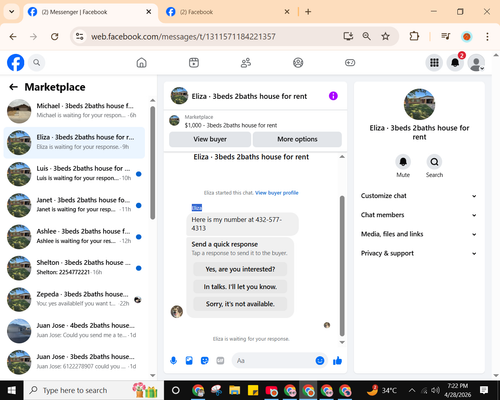Attach a file with the photo icon
Image resolution: width=500 pixels, height=400 pixels.
point(189,360)
